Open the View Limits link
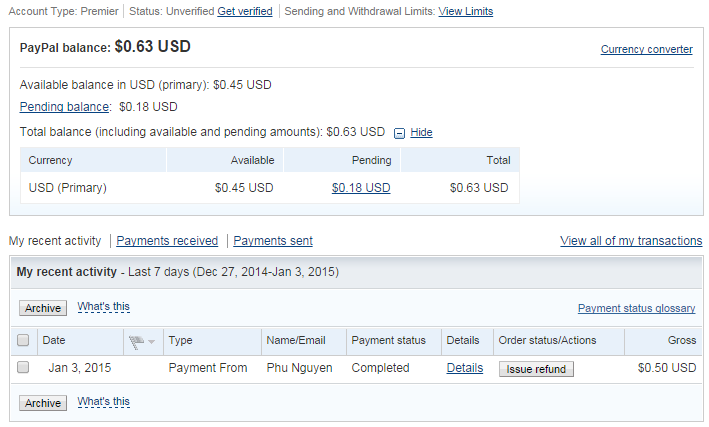Screen dimensions: 709x427 [465, 12]
